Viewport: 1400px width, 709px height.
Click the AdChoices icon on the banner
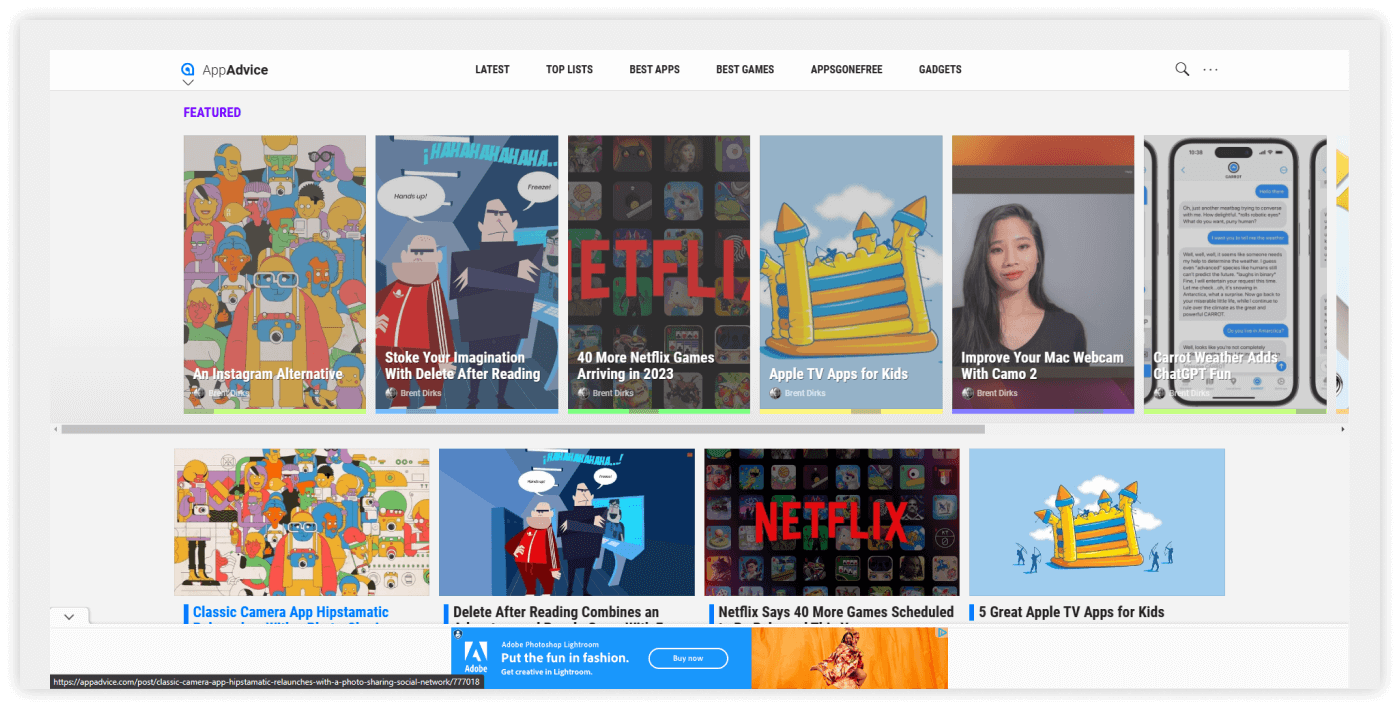(942, 633)
